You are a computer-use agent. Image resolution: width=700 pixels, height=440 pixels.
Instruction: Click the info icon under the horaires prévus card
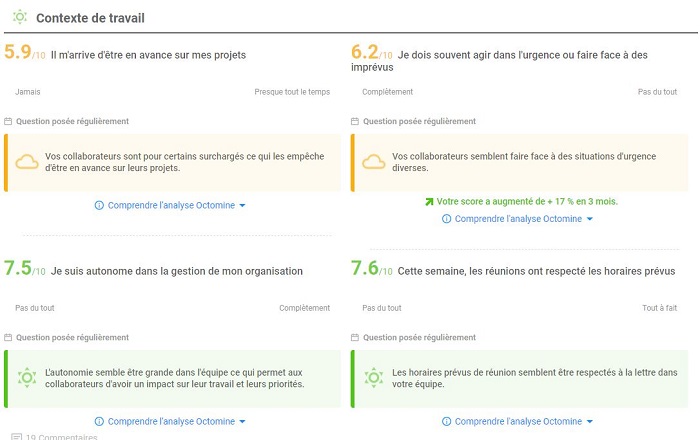point(446,422)
